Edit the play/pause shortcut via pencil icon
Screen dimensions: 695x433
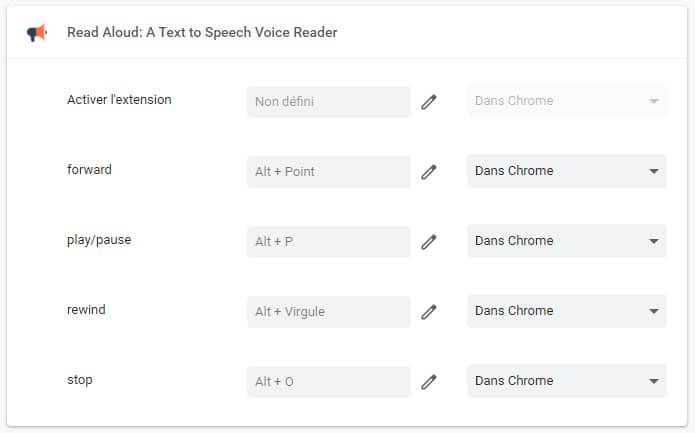point(429,242)
